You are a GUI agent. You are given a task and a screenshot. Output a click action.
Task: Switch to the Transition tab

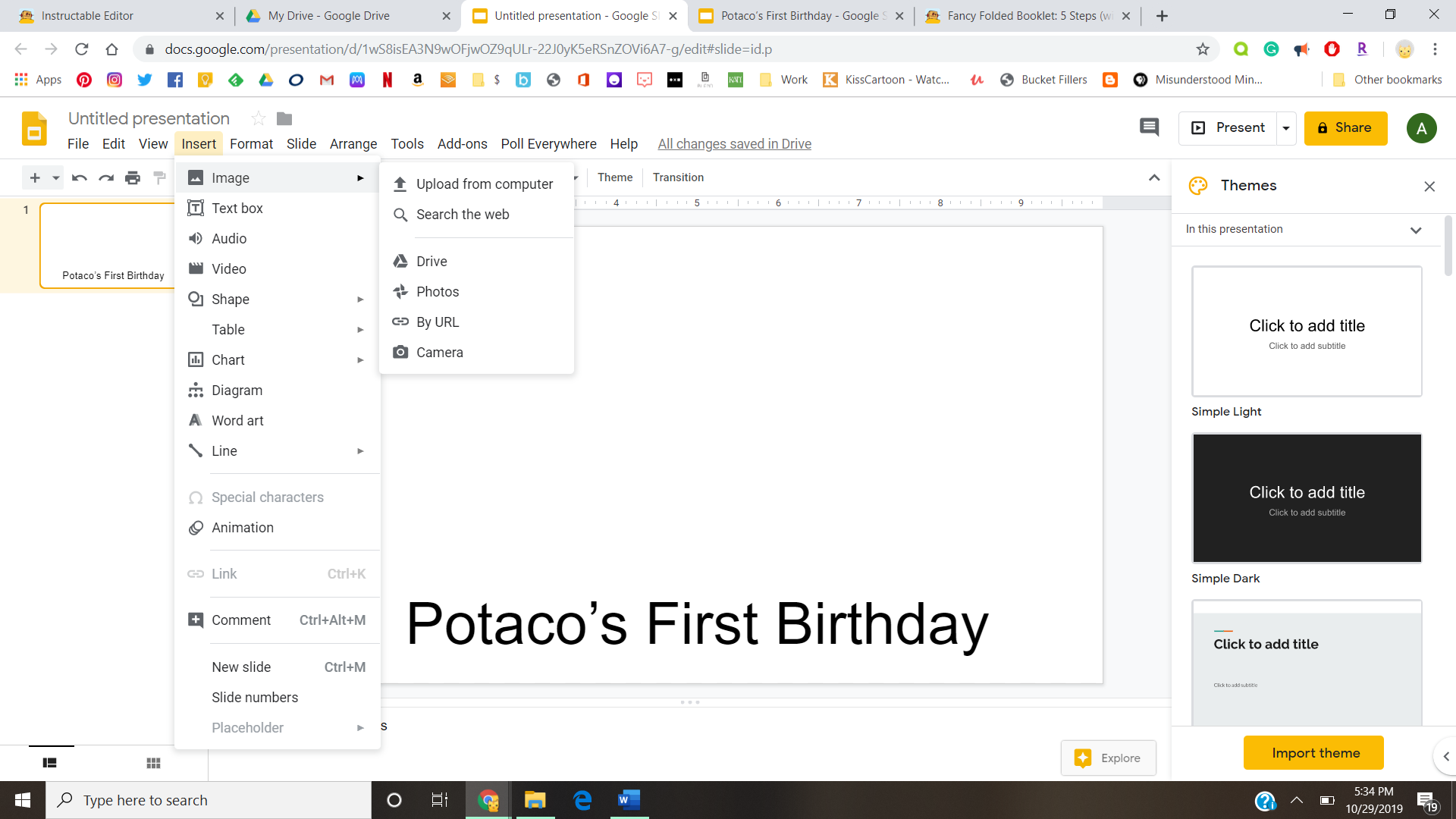pyautogui.click(x=678, y=177)
